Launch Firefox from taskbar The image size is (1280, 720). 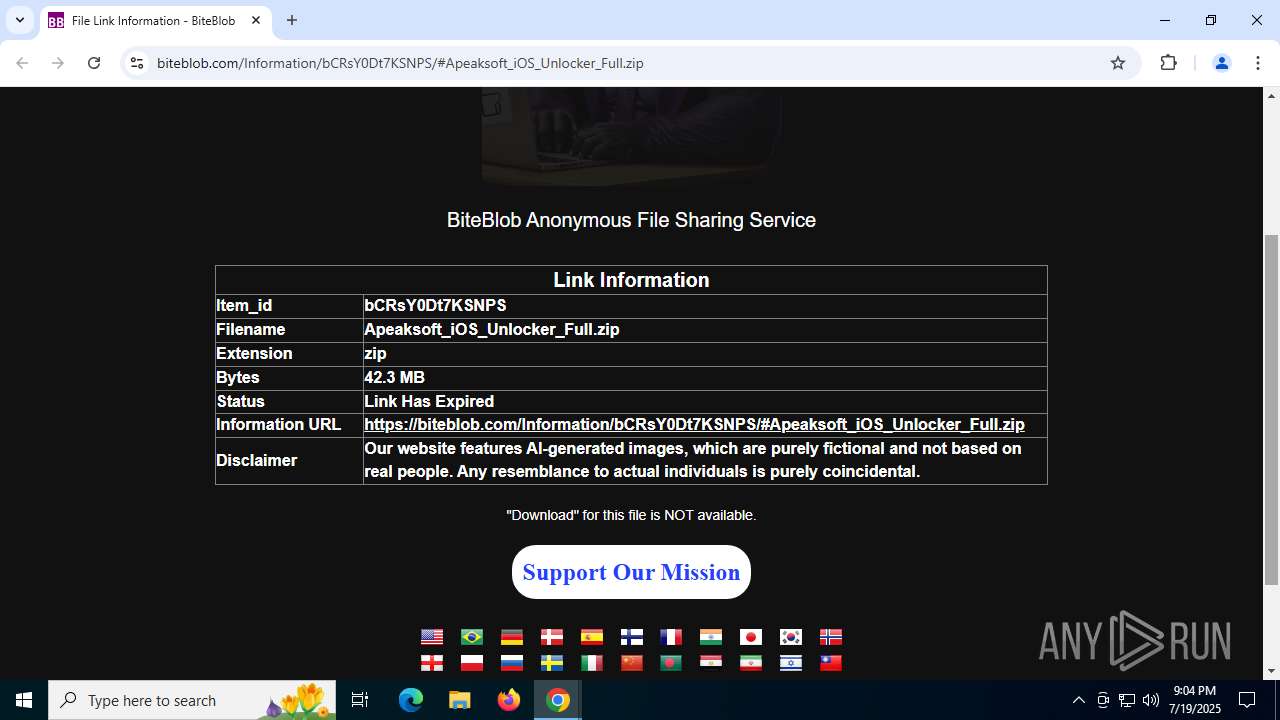click(x=509, y=700)
